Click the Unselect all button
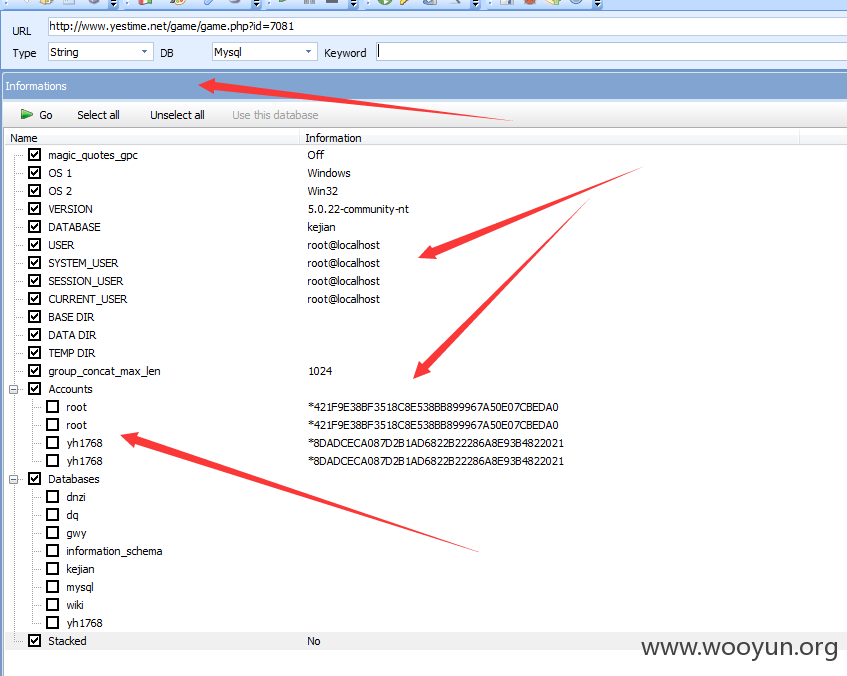This screenshot has width=847, height=676. click(x=177, y=115)
